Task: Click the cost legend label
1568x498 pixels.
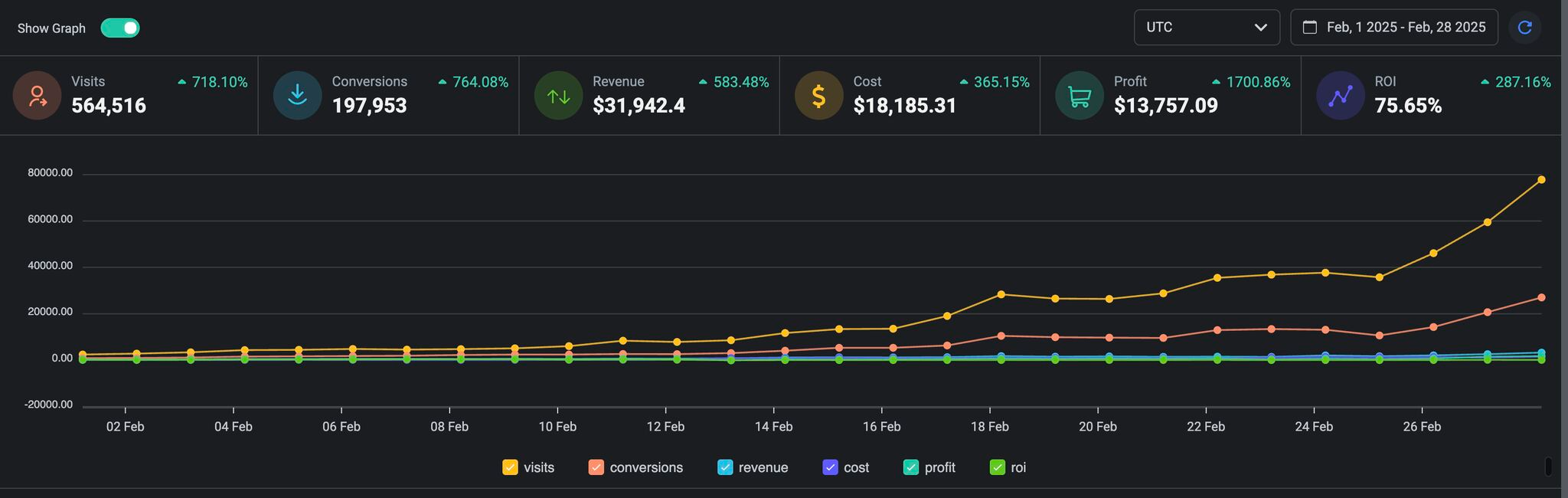Action: (x=856, y=467)
